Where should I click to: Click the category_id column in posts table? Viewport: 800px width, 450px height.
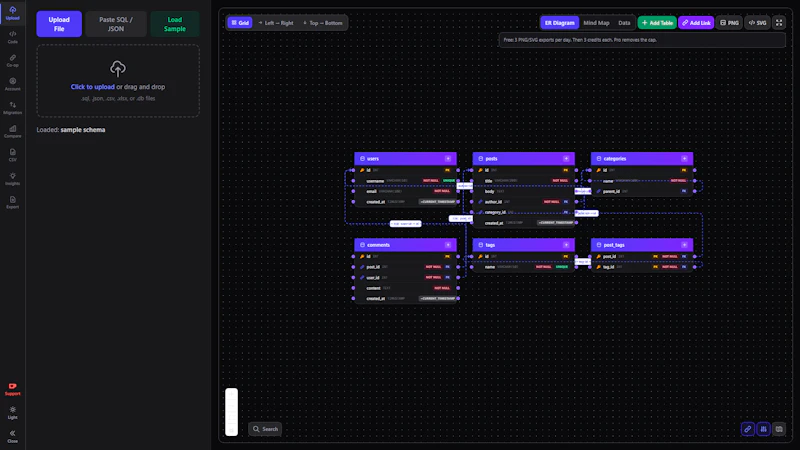pos(524,212)
